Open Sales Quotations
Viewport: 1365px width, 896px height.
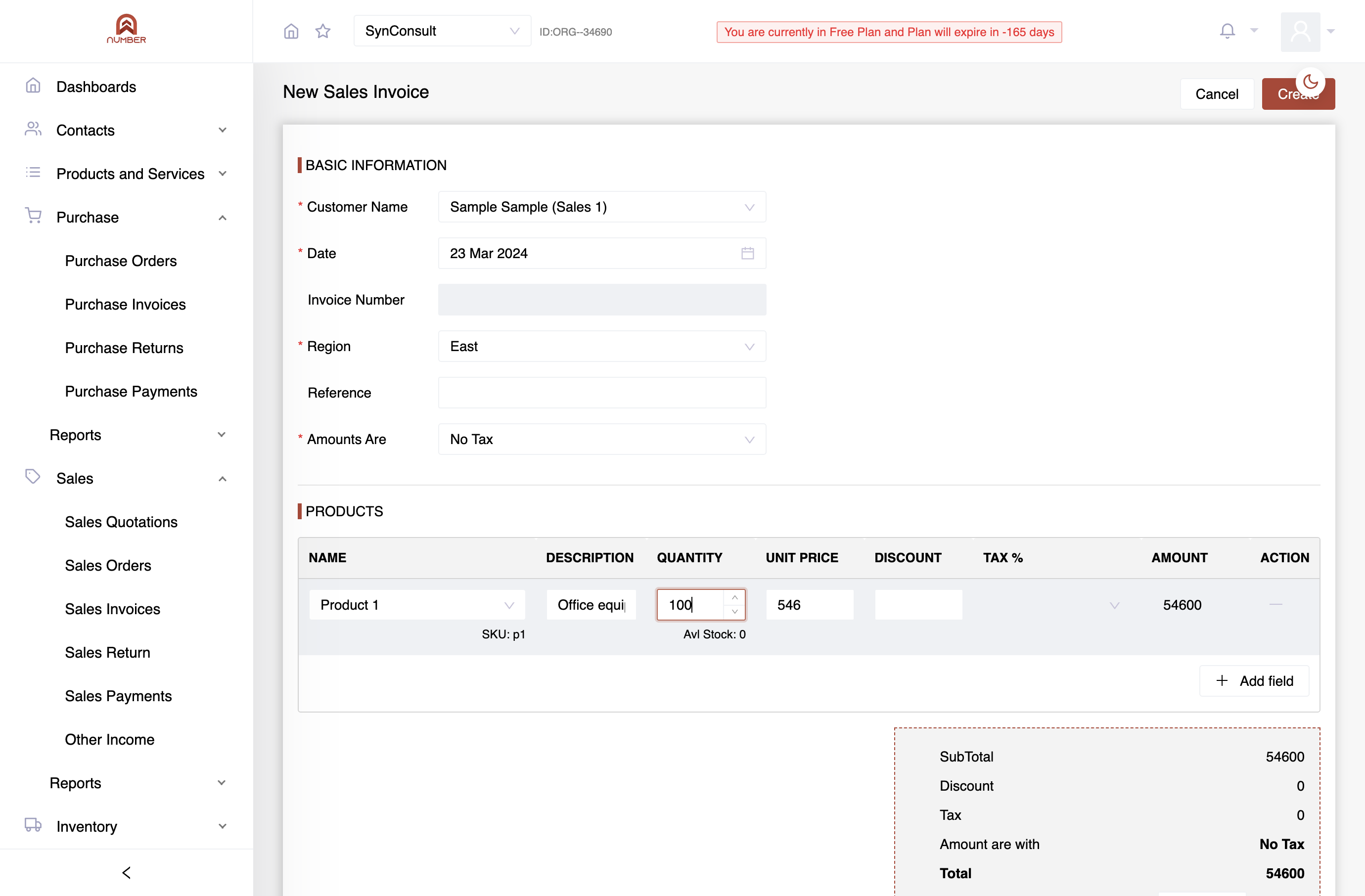click(121, 522)
